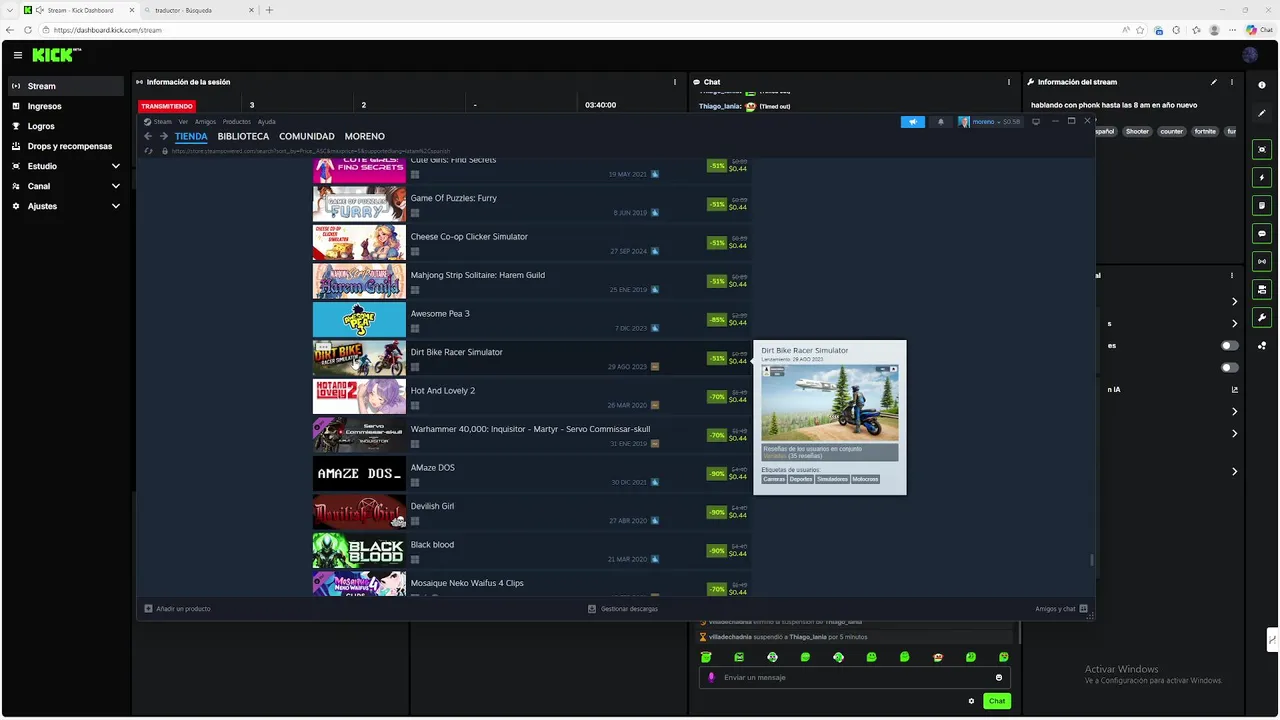This screenshot has width=1280, height=720.
Task: Switch to the BIBLIOTECA tab
Action: pos(243,136)
